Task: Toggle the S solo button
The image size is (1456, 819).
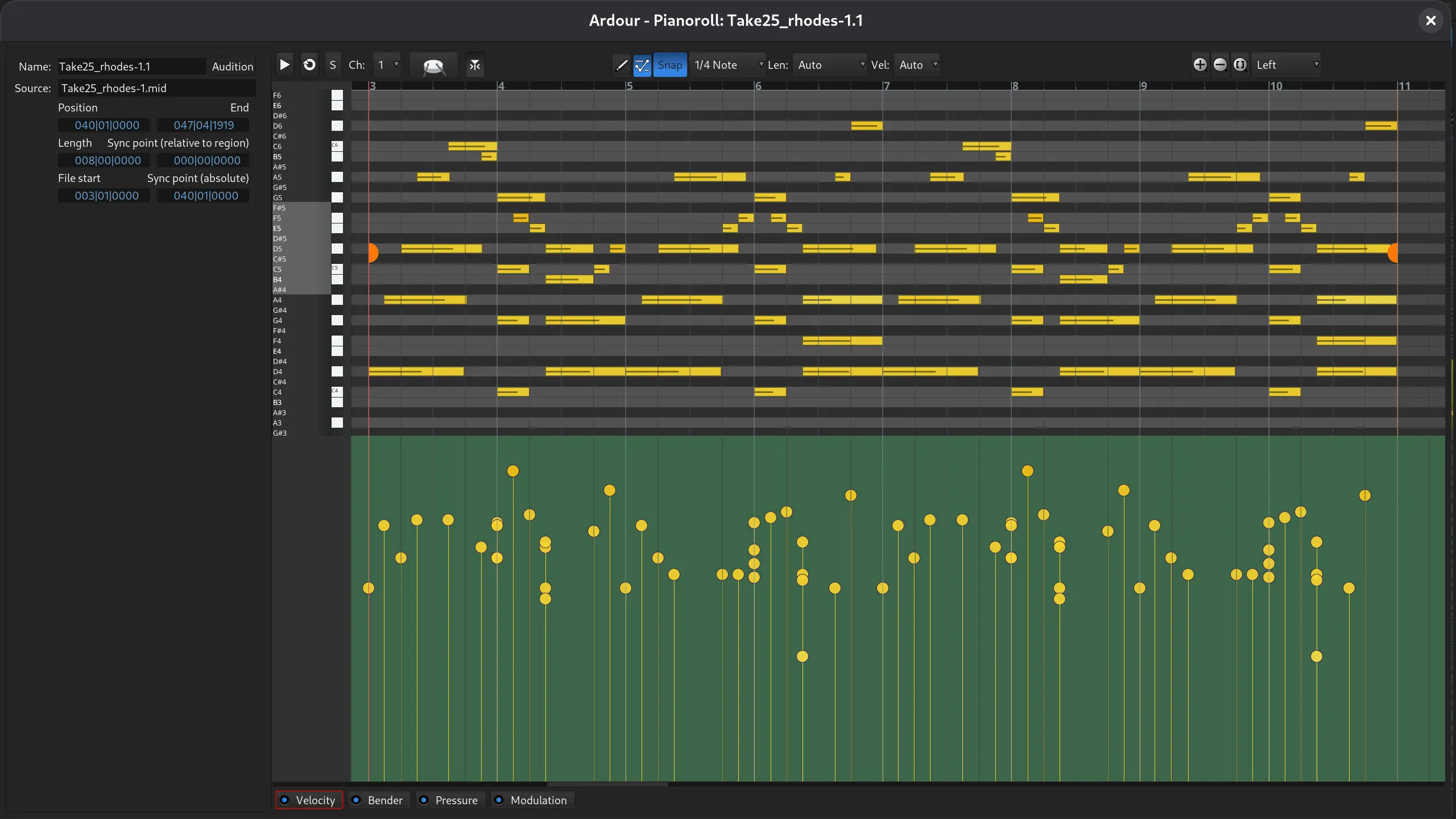Action: pyautogui.click(x=333, y=65)
